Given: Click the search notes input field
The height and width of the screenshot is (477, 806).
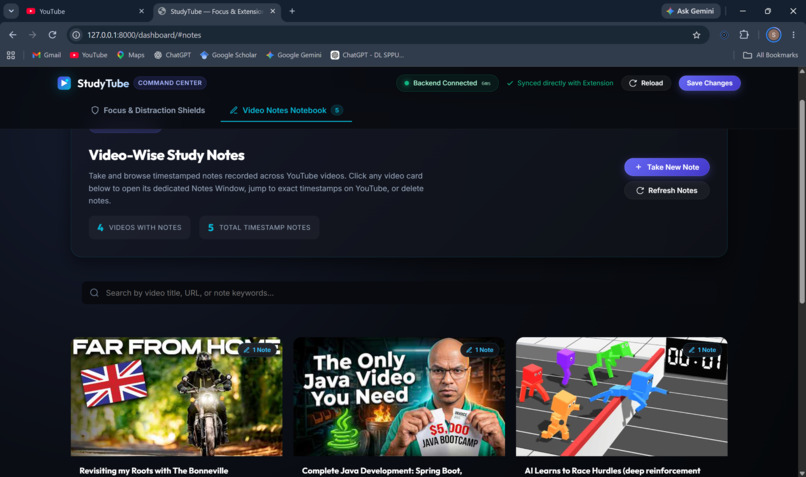Looking at the screenshot, I should (399, 293).
